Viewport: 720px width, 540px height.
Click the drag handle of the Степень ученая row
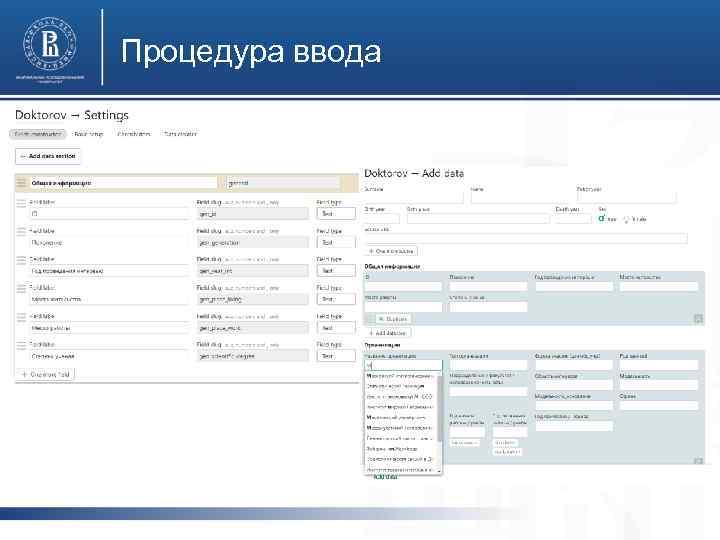pyautogui.click(x=21, y=345)
